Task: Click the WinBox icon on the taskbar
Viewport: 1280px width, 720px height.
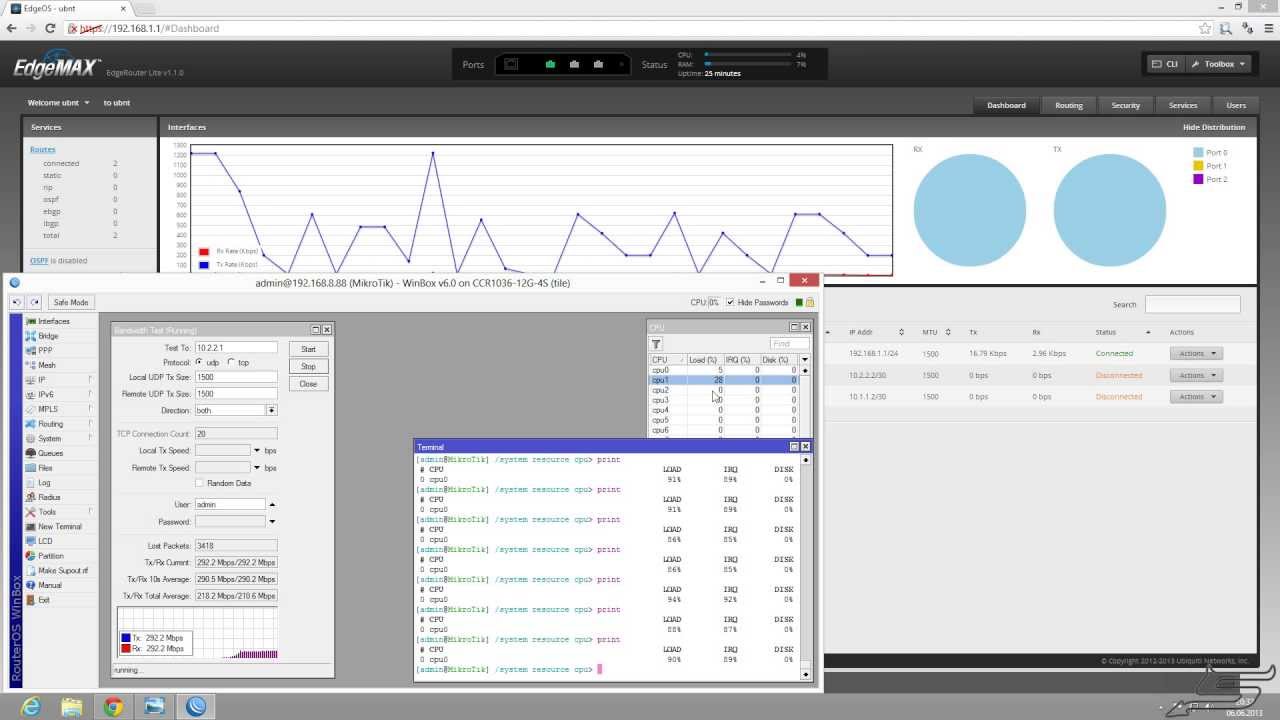Action: 196,706
